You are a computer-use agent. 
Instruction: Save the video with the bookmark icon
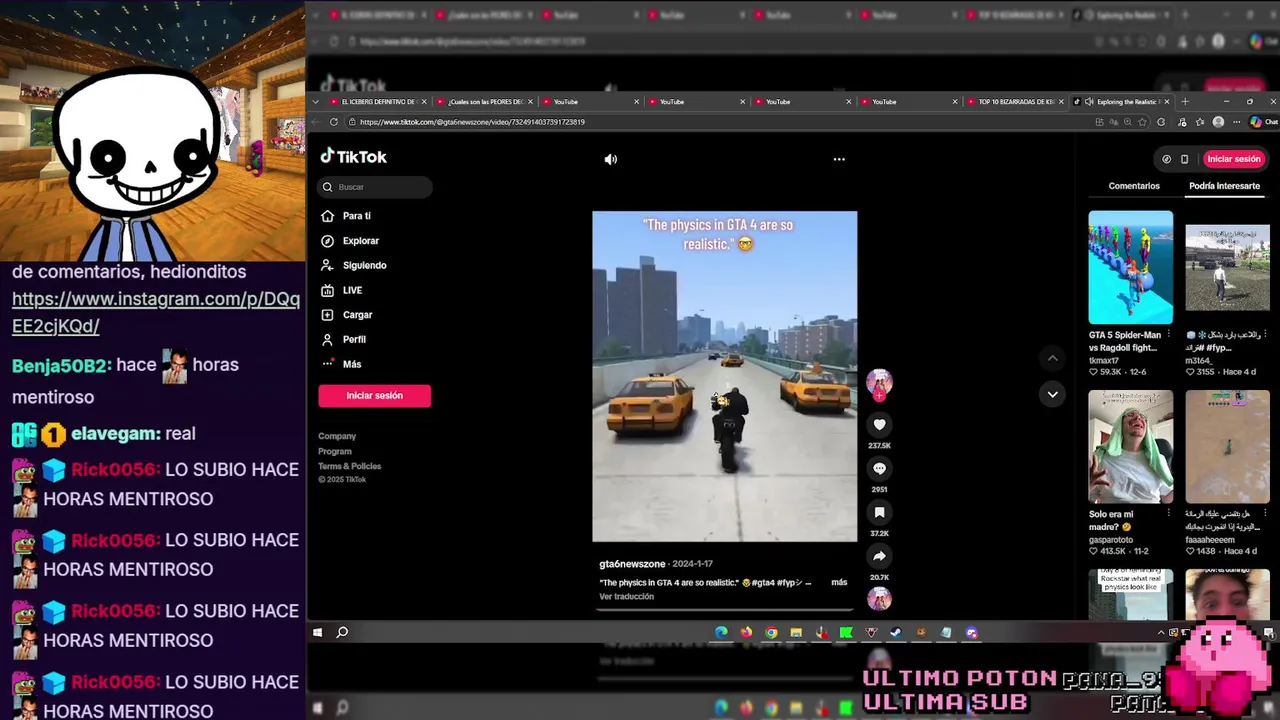tap(879, 512)
